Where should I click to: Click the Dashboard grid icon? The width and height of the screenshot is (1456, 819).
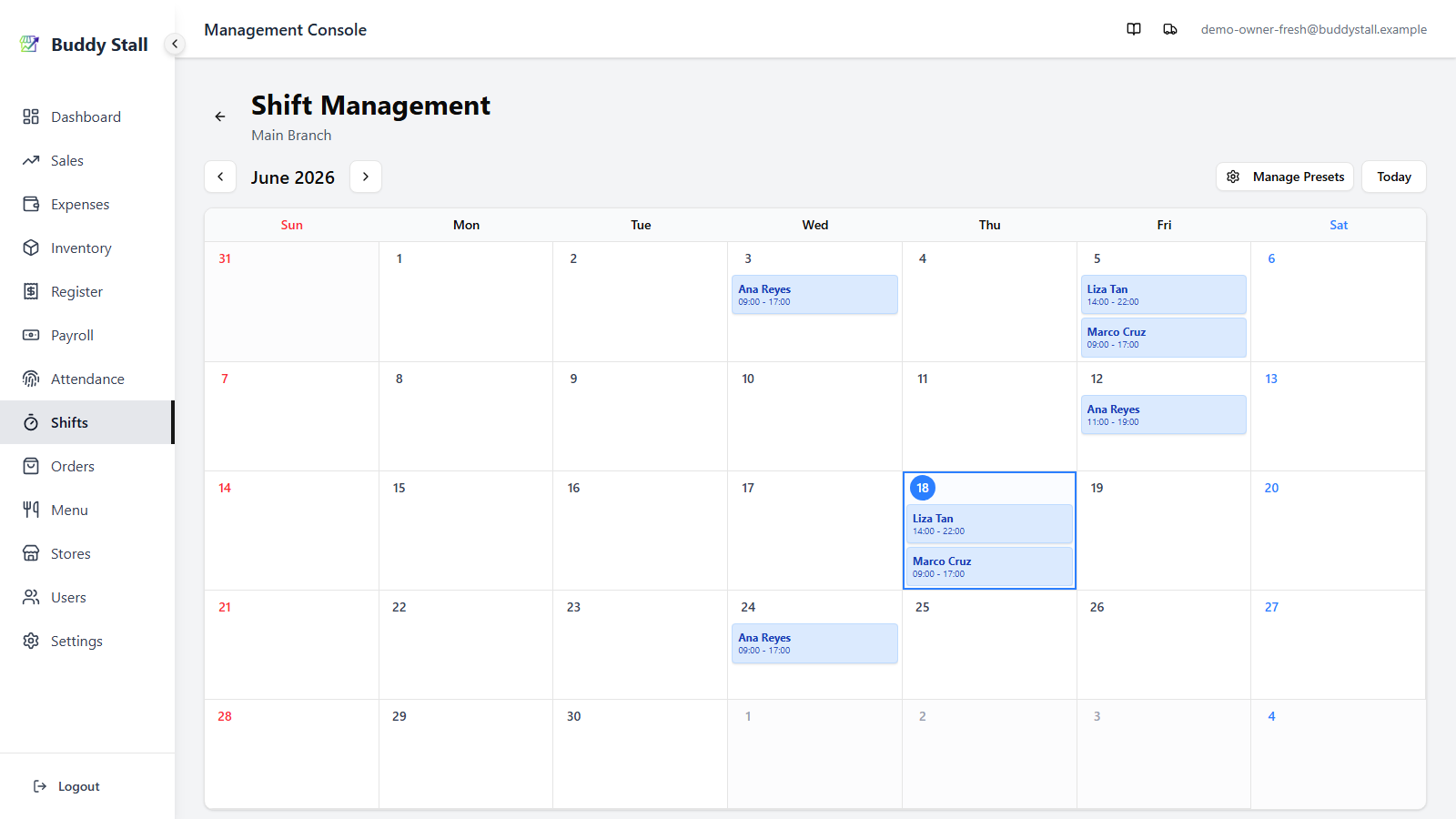coord(31,116)
